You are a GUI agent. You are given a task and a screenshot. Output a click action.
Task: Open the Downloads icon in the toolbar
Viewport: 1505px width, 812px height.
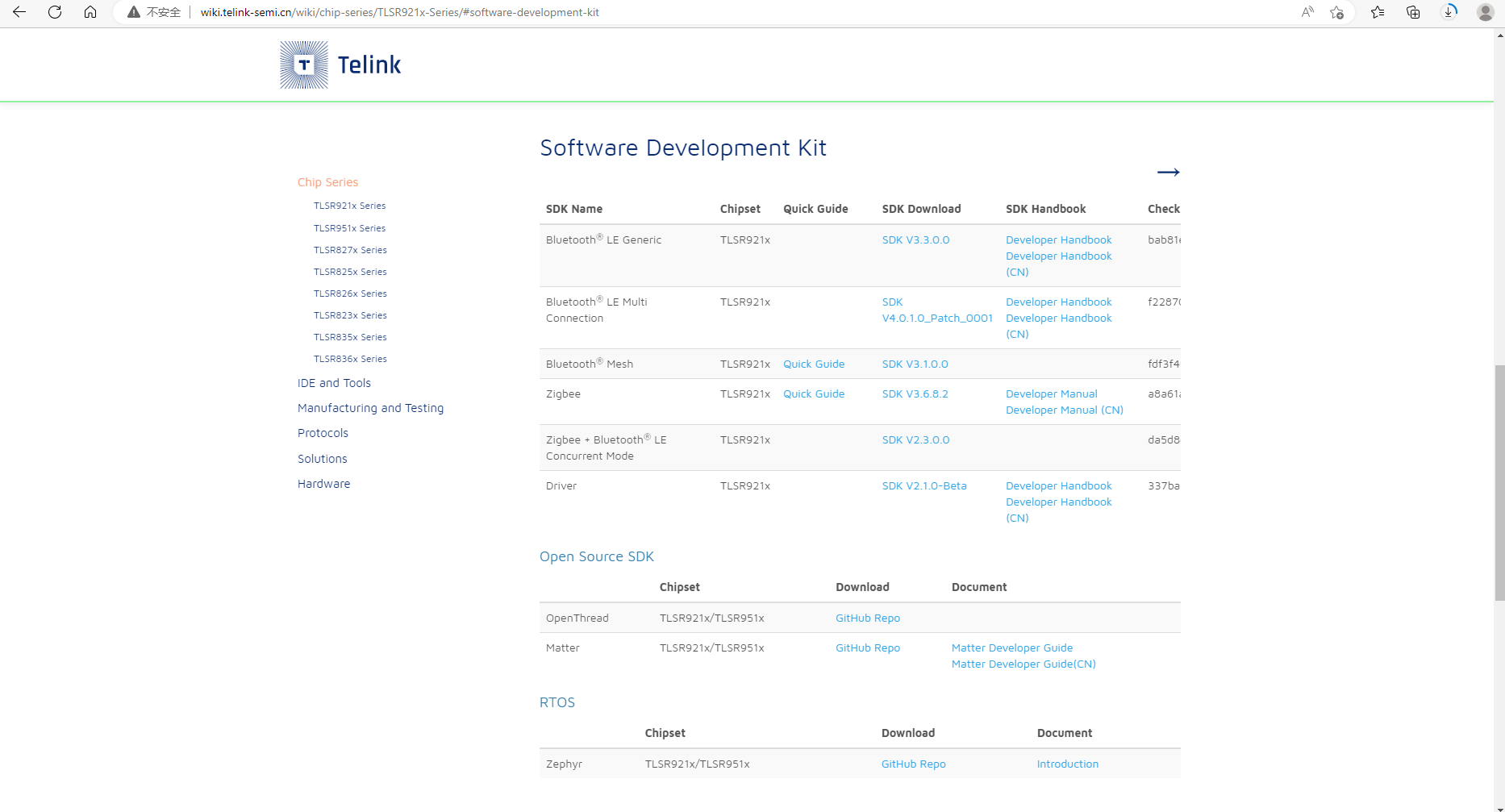click(x=1449, y=12)
